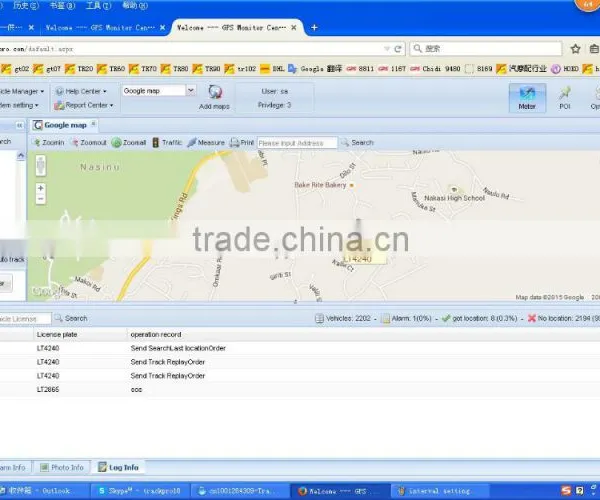Close the active GPS Monitor browser tab
This screenshot has width=600, height=500.
pyautogui.click(x=294, y=28)
